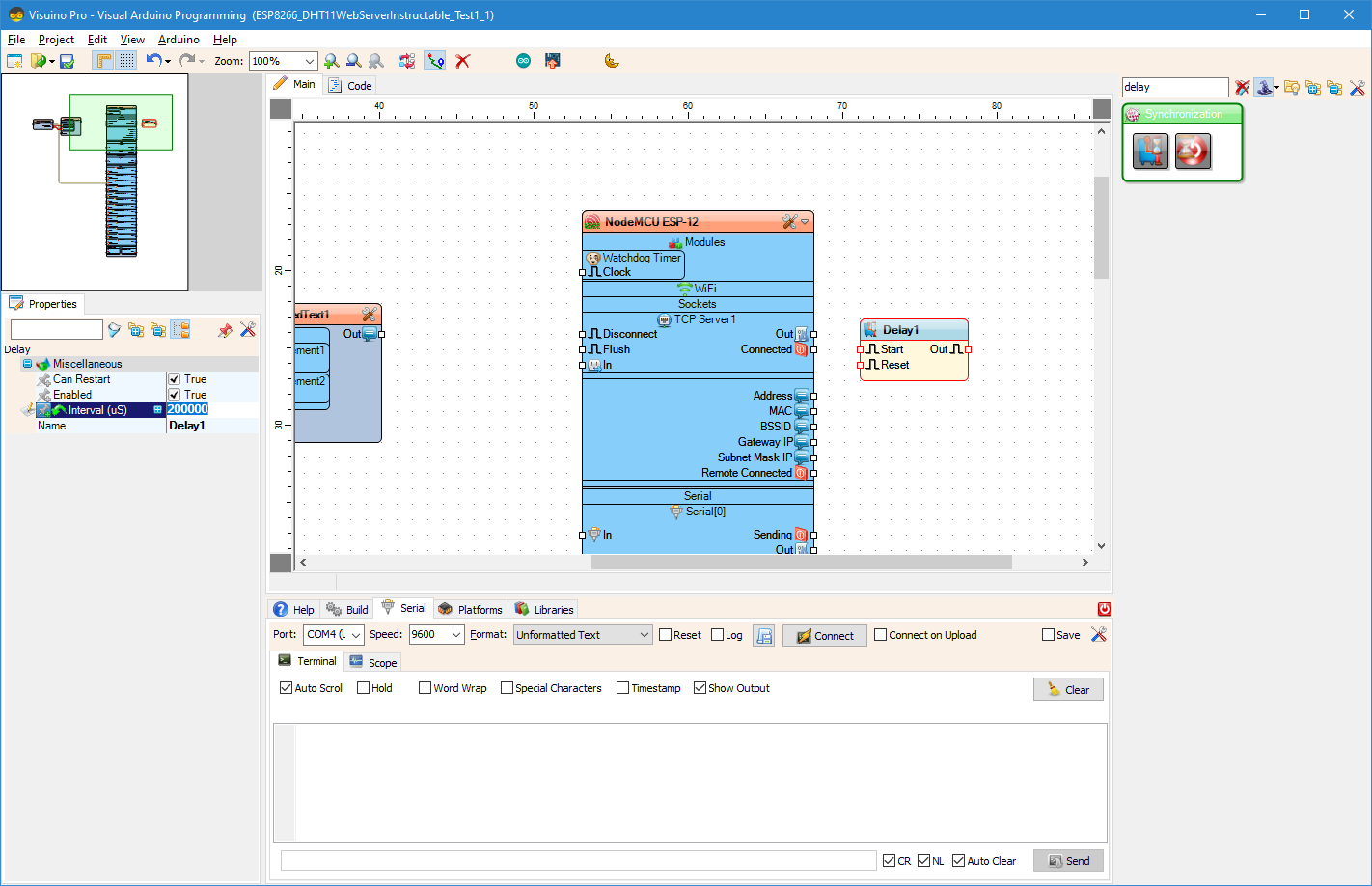Click the crescent moon night-mode icon
The height and width of the screenshot is (886, 1372).
[612, 61]
